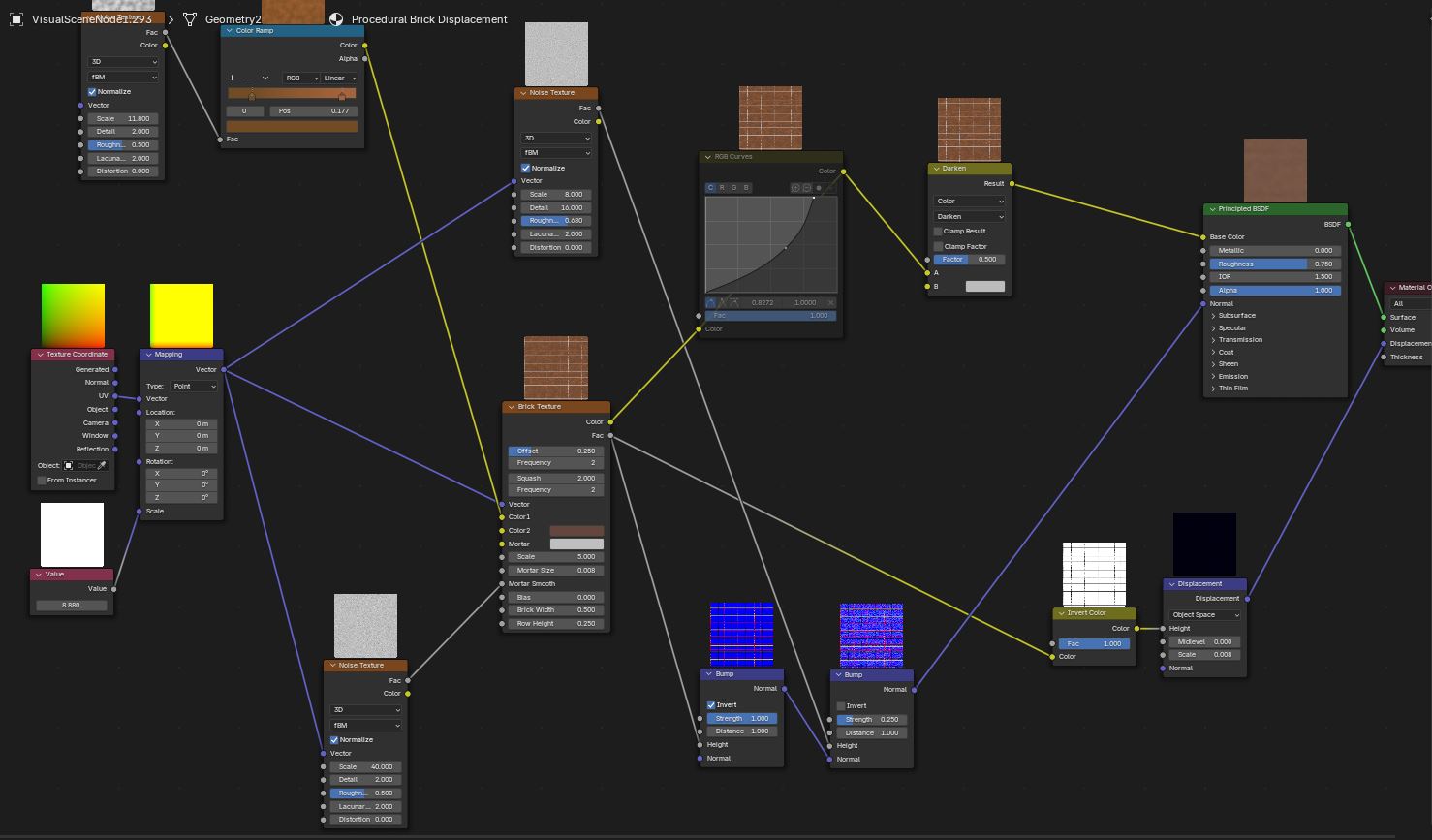This screenshot has width=1432, height=840.
Task: Uncheck Invert in the first Bump node
Action: (711, 705)
